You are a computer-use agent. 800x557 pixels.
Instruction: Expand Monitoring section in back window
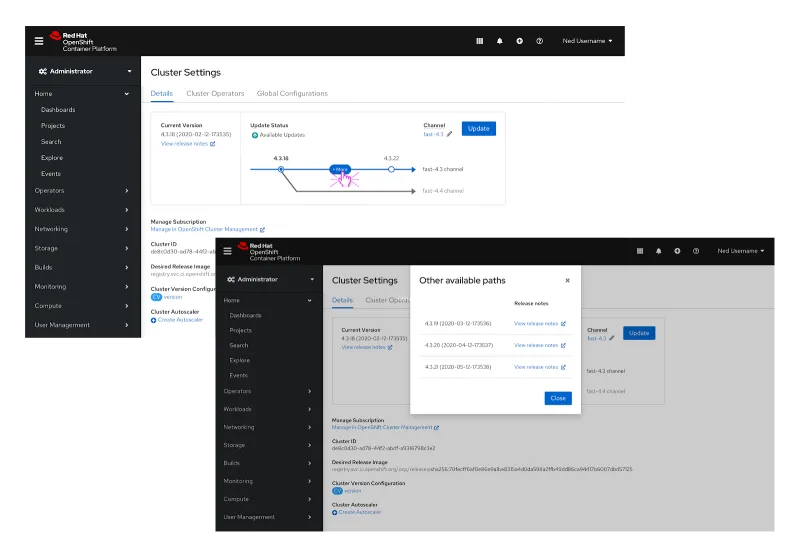tap(82, 287)
